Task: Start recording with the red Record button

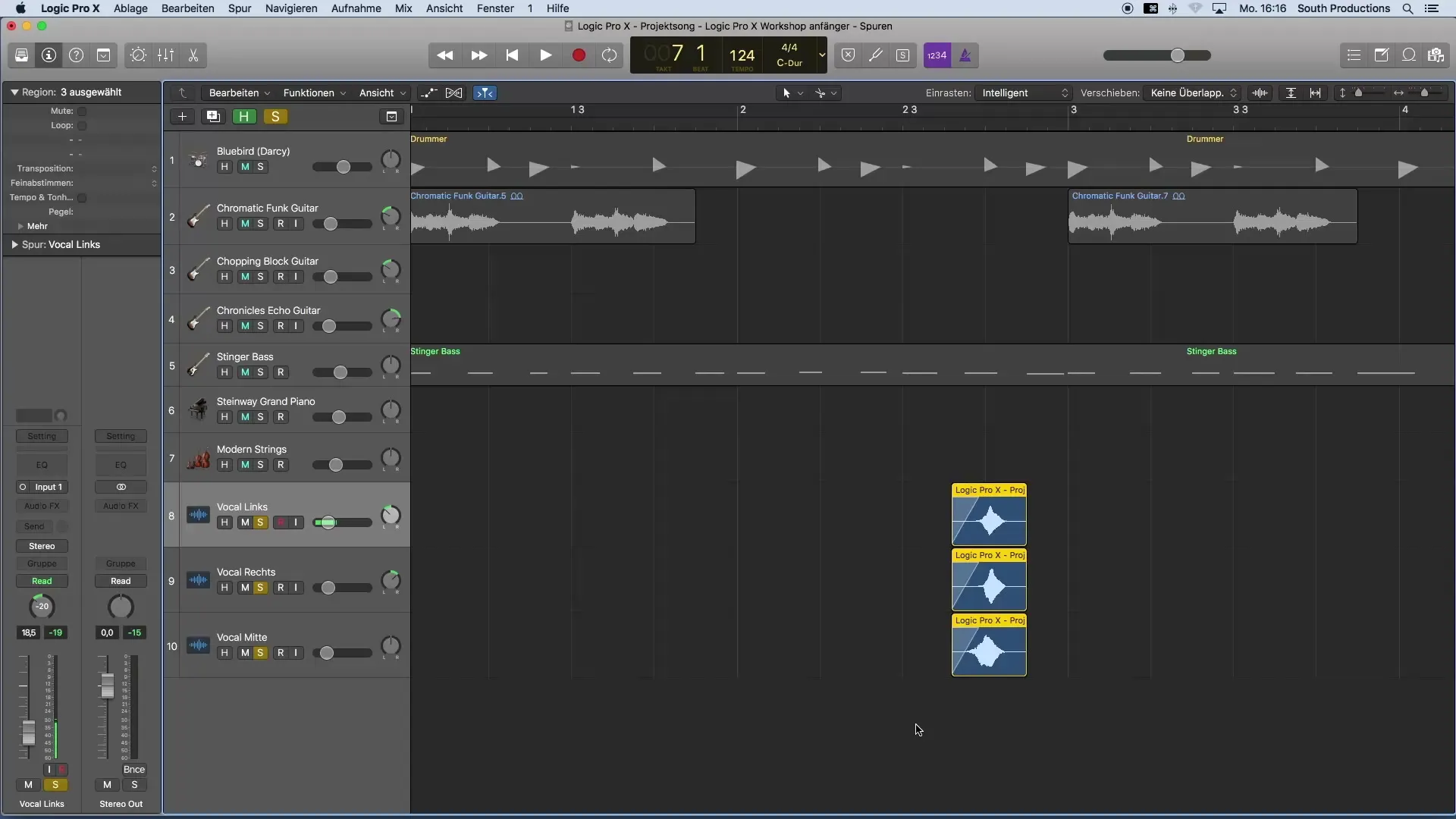Action: tap(579, 55)
